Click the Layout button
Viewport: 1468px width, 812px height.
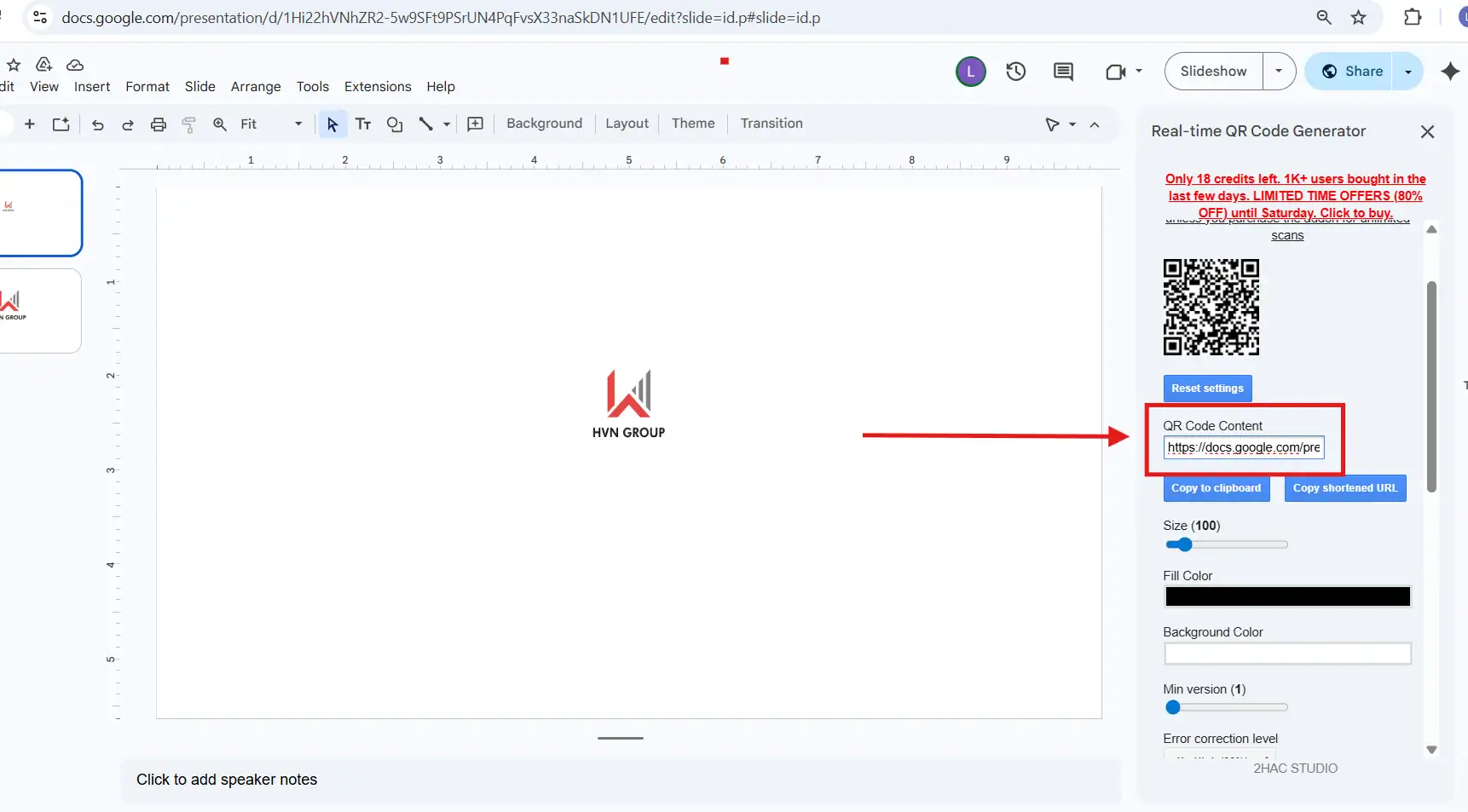[x=627, y=124]
